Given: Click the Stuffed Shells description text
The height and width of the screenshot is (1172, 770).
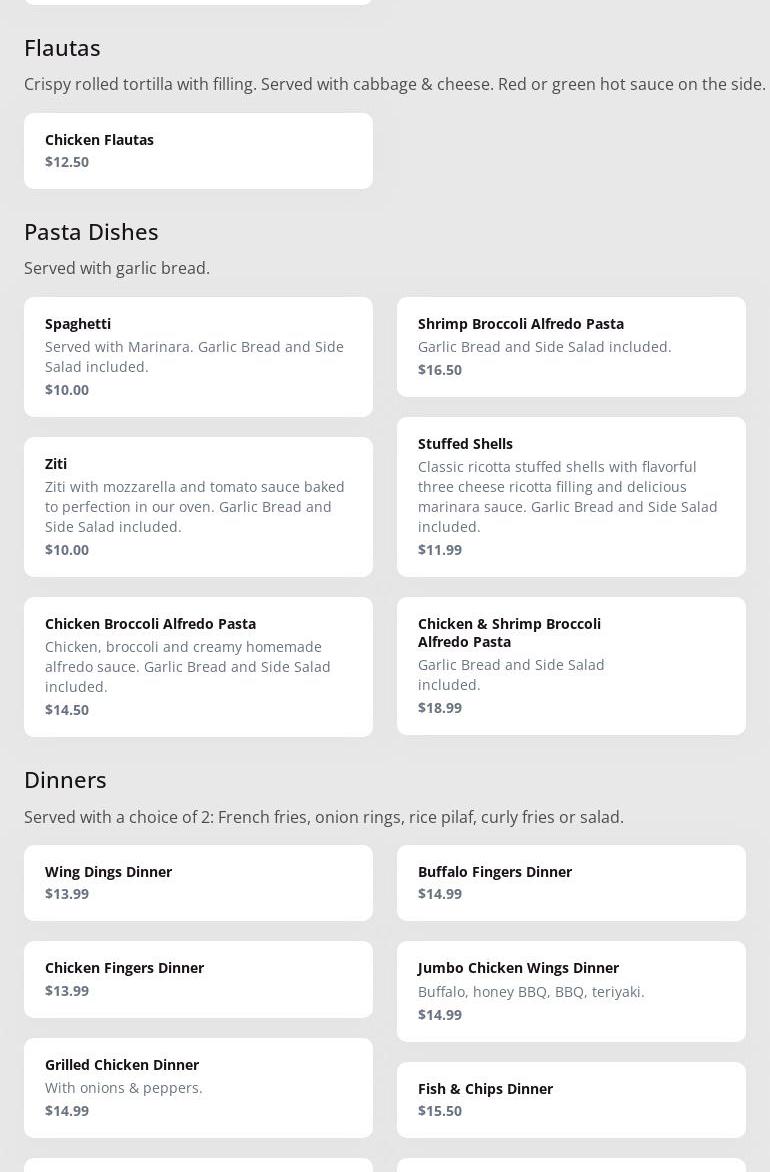Looking at the screenshot, I should (567, 496).
